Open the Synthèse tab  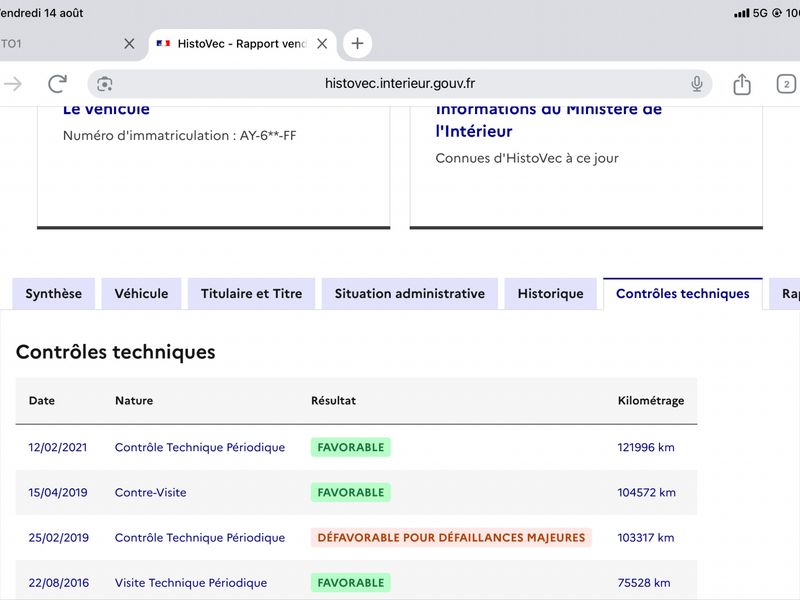click(x=54, y=293)
